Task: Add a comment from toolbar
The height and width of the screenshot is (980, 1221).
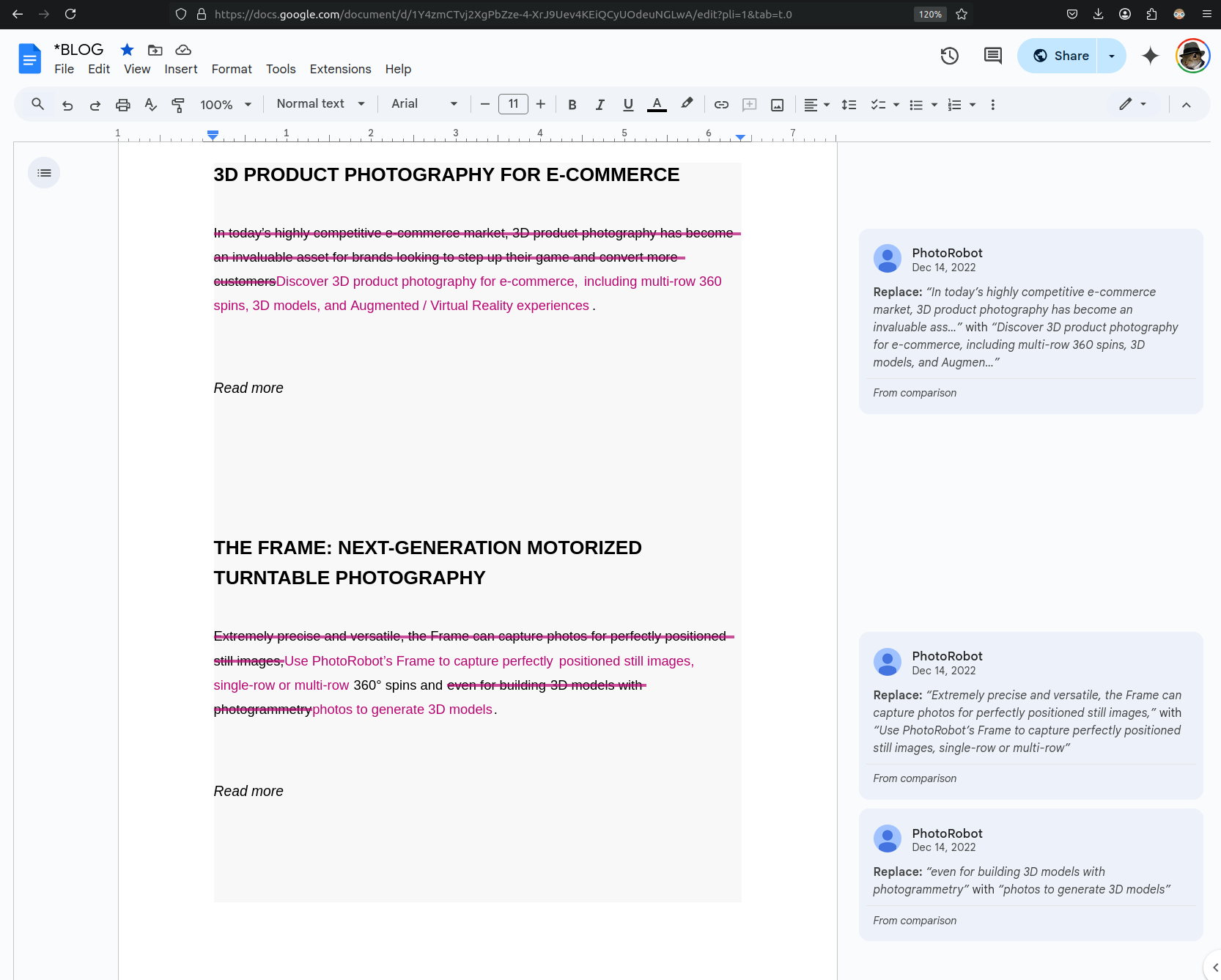Action: coord(749,105)
